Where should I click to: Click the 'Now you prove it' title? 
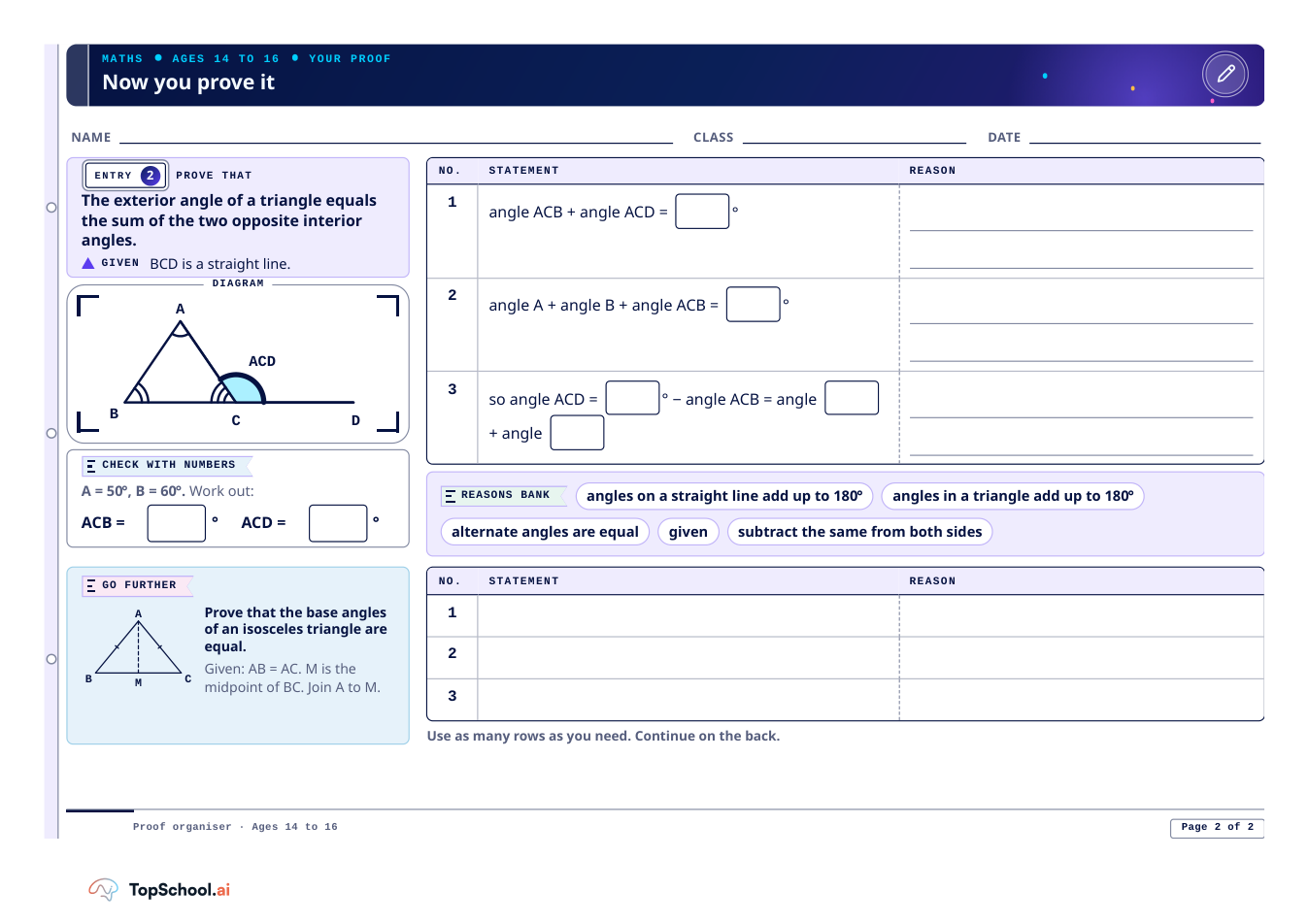[x=188, y=82]
